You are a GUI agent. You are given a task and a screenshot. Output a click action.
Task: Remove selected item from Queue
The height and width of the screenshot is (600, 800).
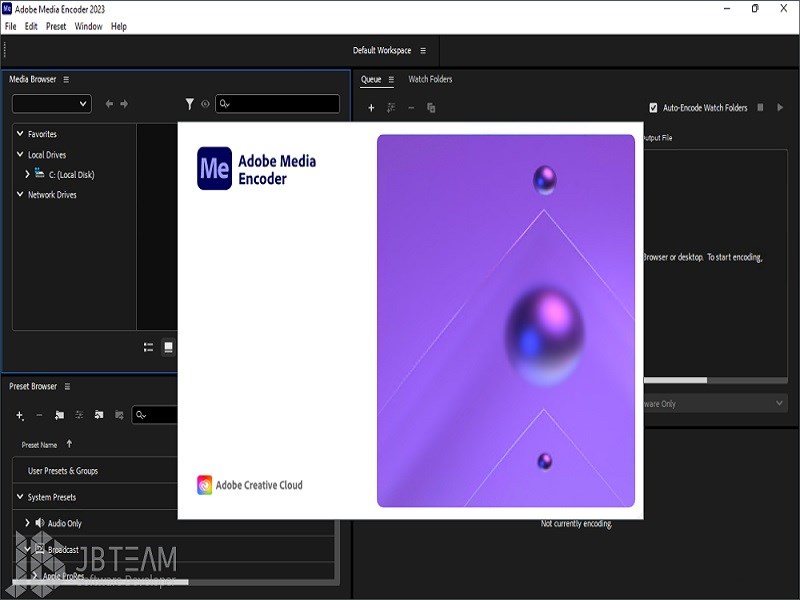[411, 108]
